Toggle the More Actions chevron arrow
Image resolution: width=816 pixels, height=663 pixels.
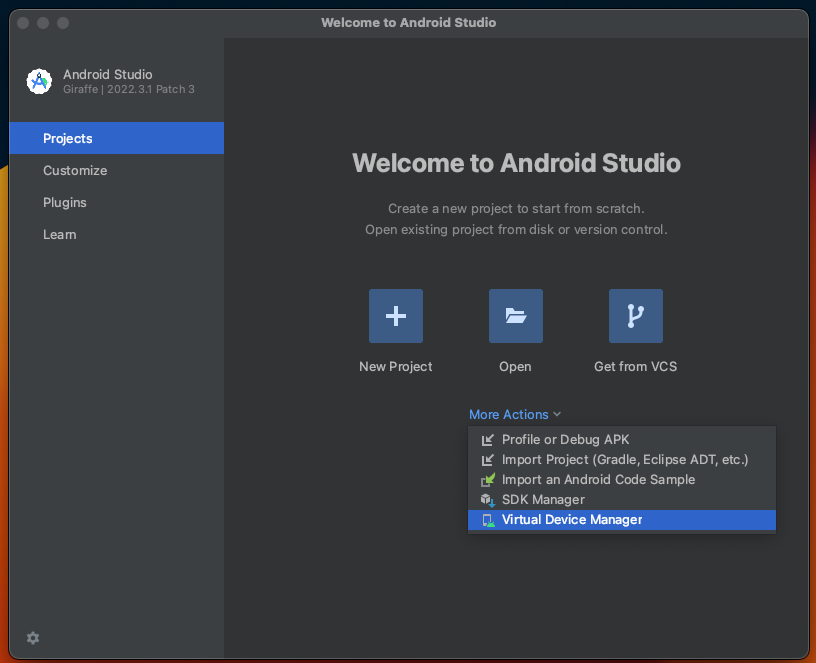click(x=557, y=414)
